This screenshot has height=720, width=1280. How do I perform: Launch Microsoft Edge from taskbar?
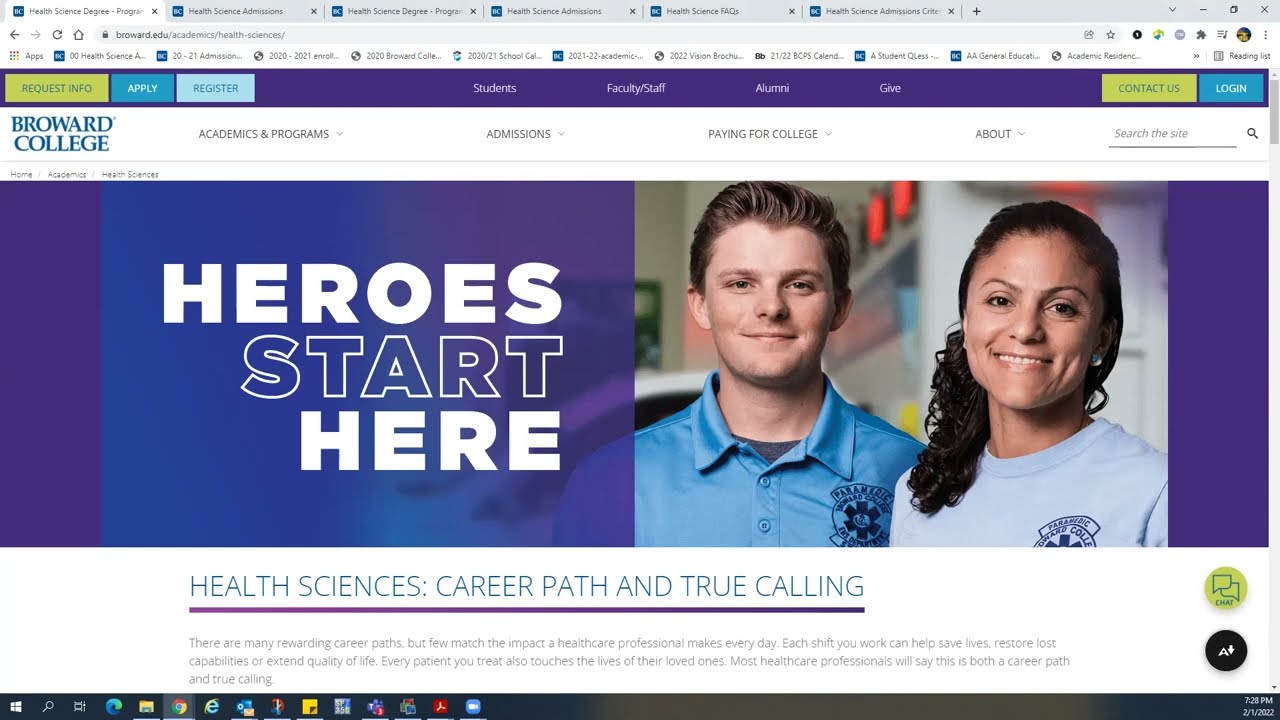point(113,707)
